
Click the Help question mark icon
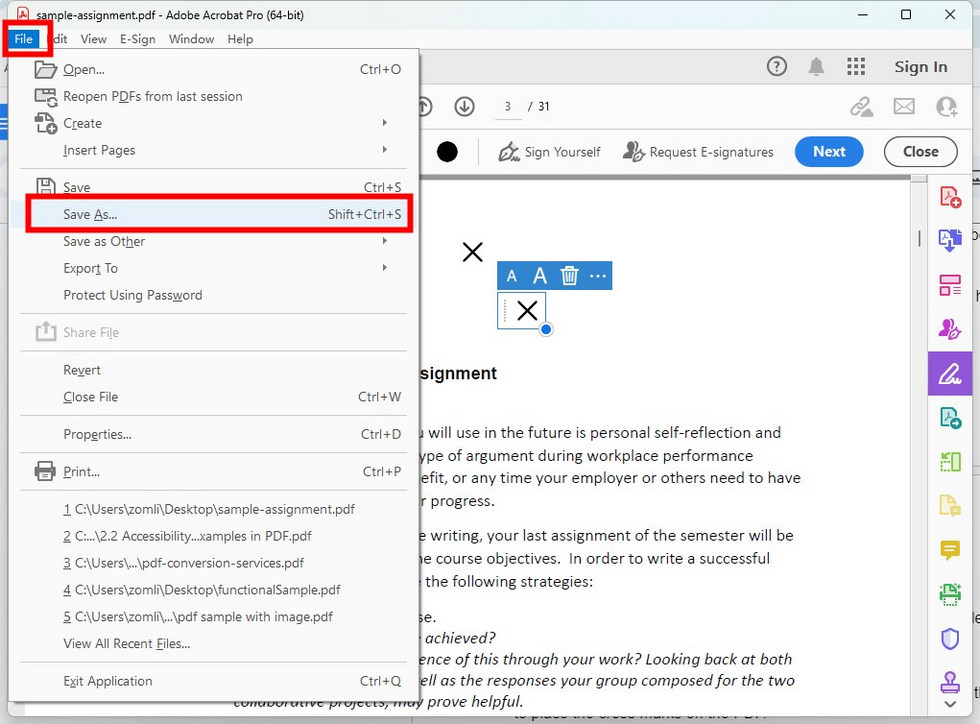point(776,66)
